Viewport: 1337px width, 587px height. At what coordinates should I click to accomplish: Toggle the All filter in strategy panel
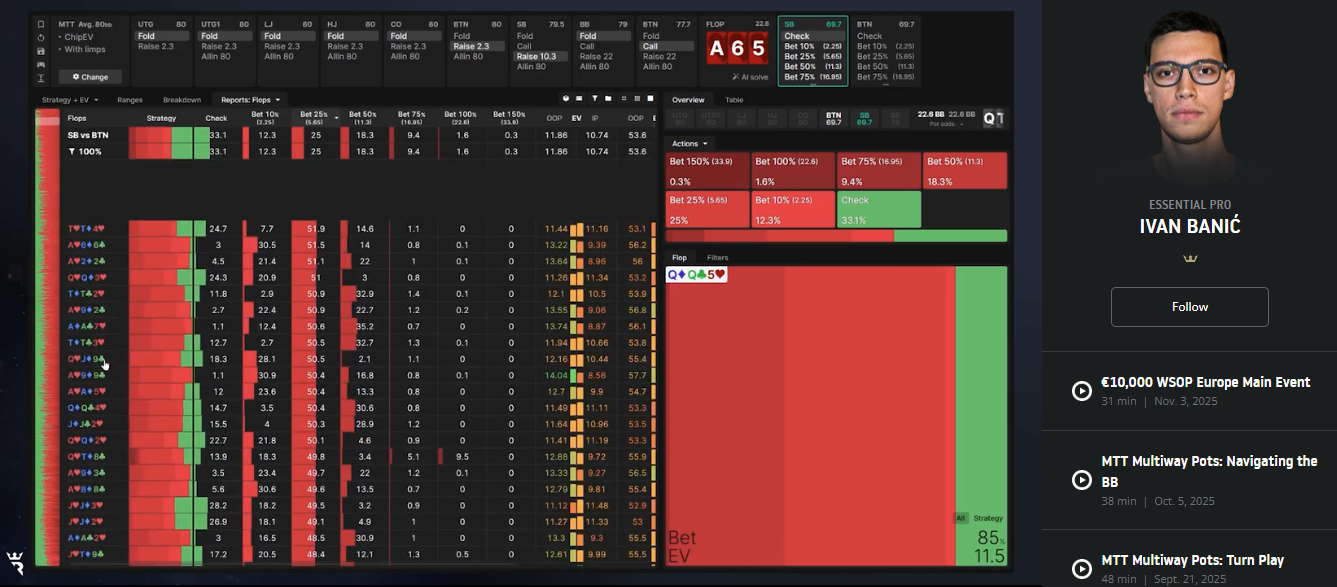click(x=960, y=518)
